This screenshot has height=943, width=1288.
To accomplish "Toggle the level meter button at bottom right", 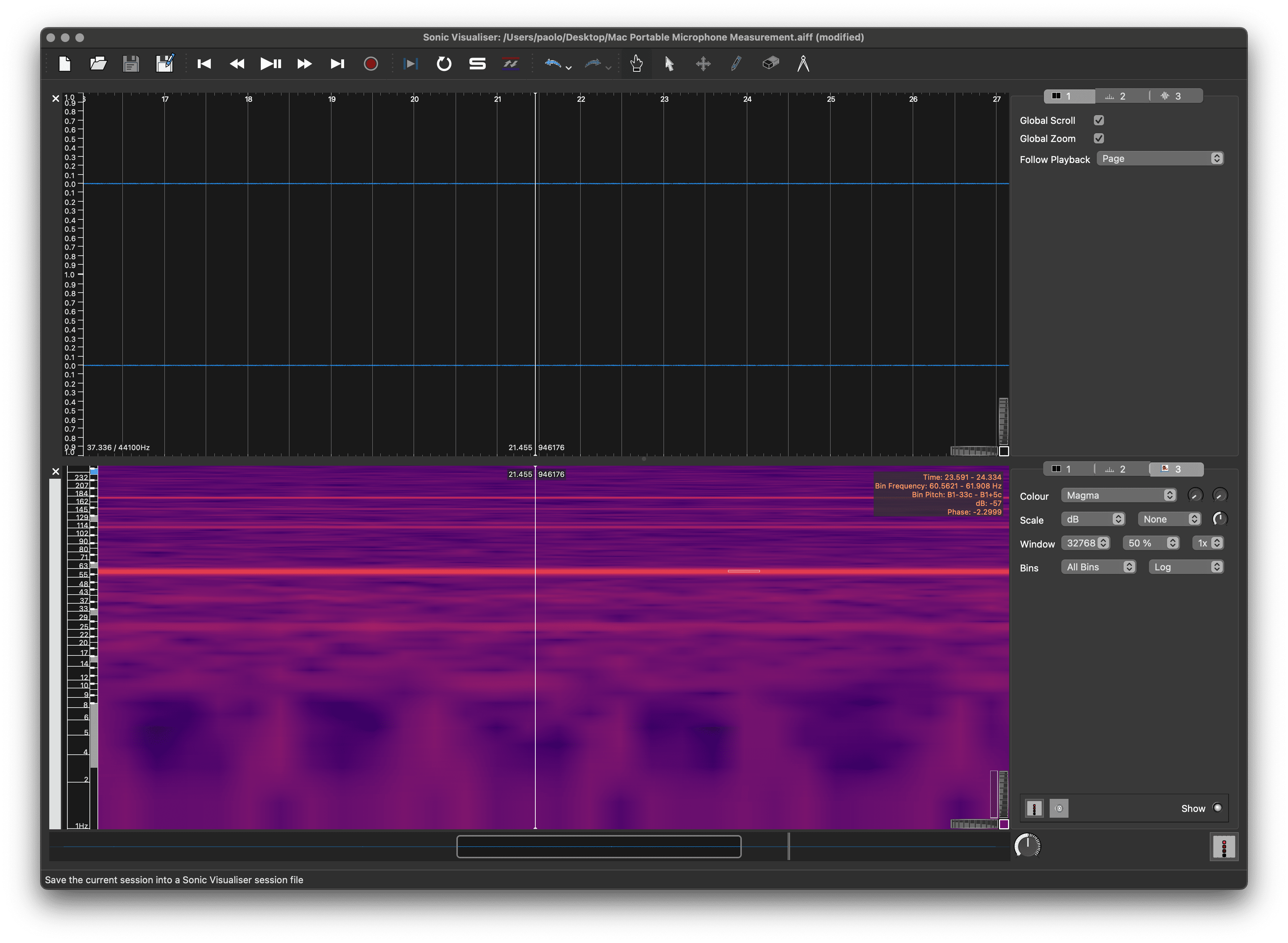I will point(1224,848).
